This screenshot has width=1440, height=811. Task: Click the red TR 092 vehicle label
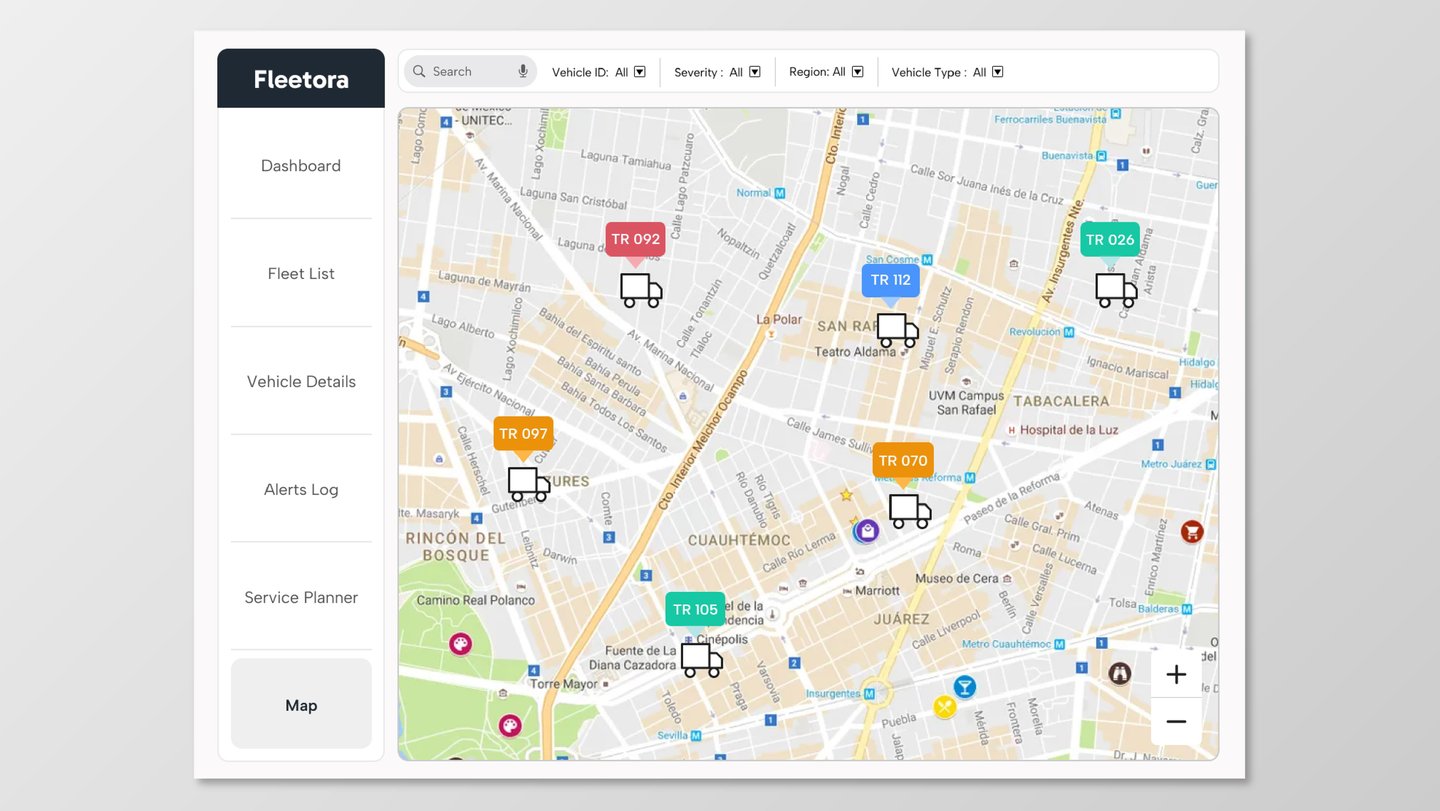(x=635, y=239)
